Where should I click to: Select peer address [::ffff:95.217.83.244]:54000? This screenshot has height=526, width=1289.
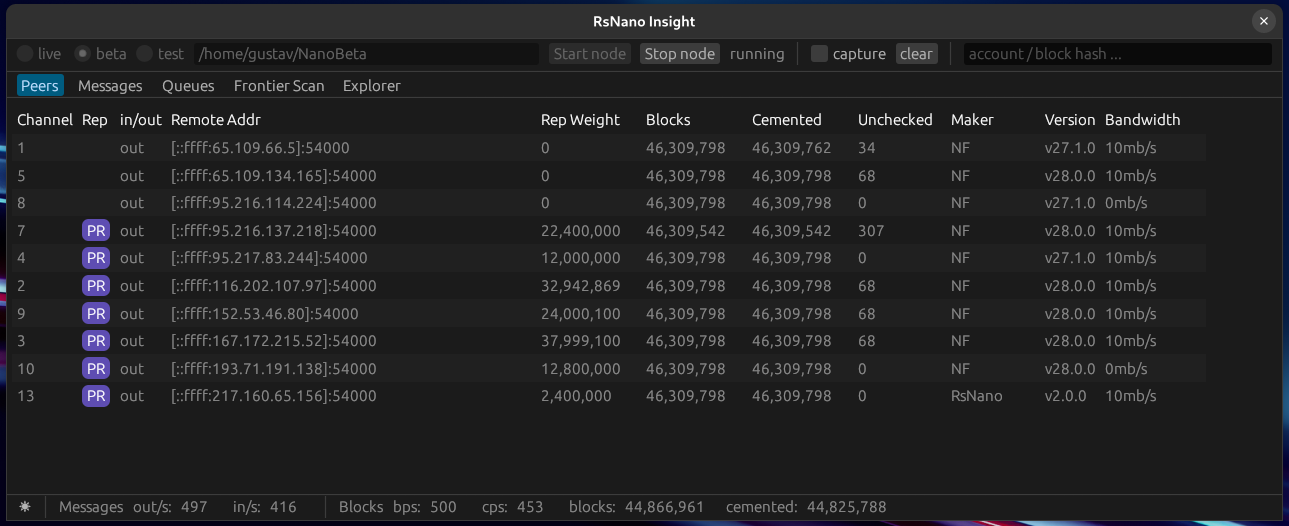(269, 258)
